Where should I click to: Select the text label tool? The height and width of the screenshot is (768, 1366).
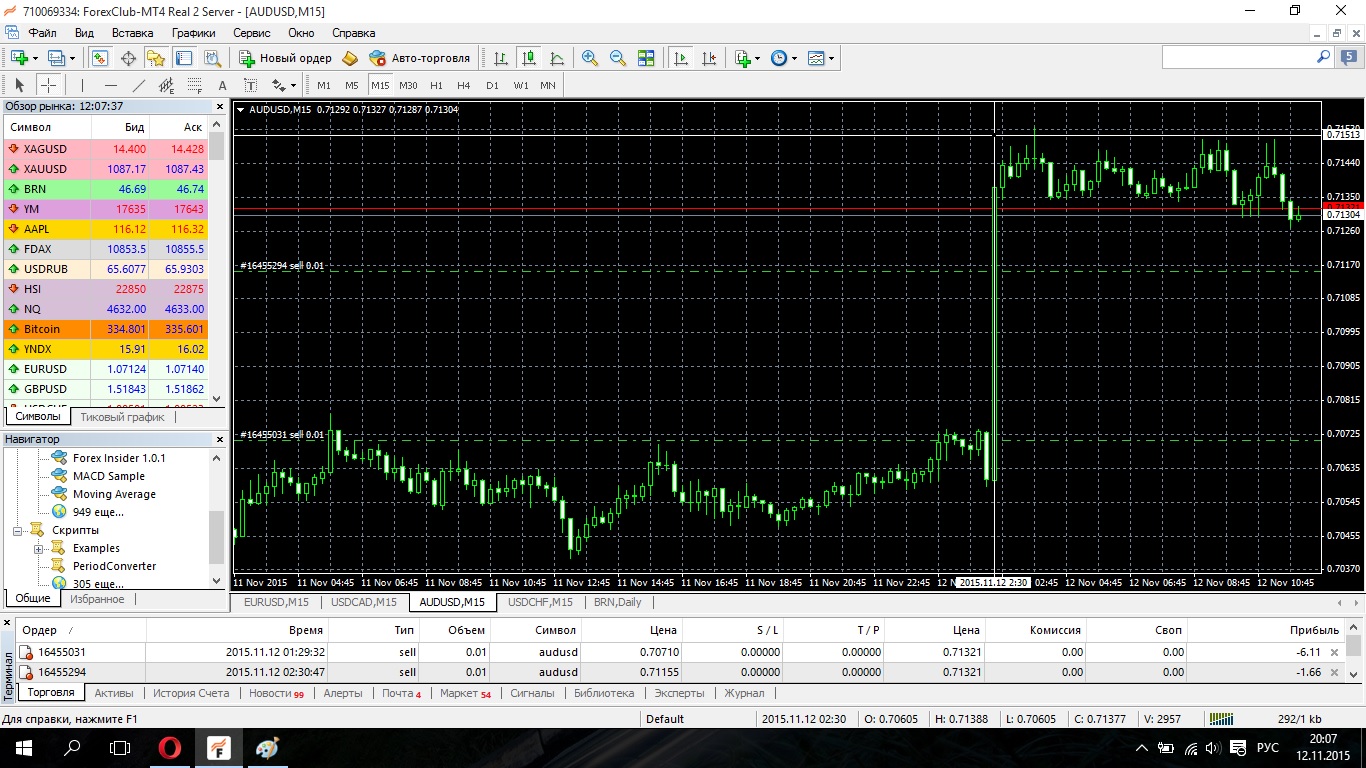click(x=251, y=85)
